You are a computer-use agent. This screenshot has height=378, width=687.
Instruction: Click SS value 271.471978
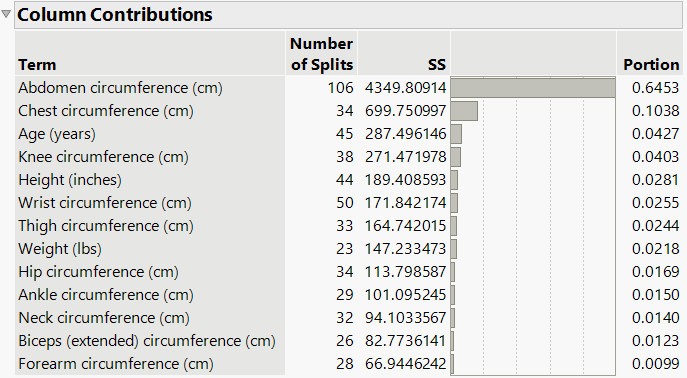coord(405,157)
